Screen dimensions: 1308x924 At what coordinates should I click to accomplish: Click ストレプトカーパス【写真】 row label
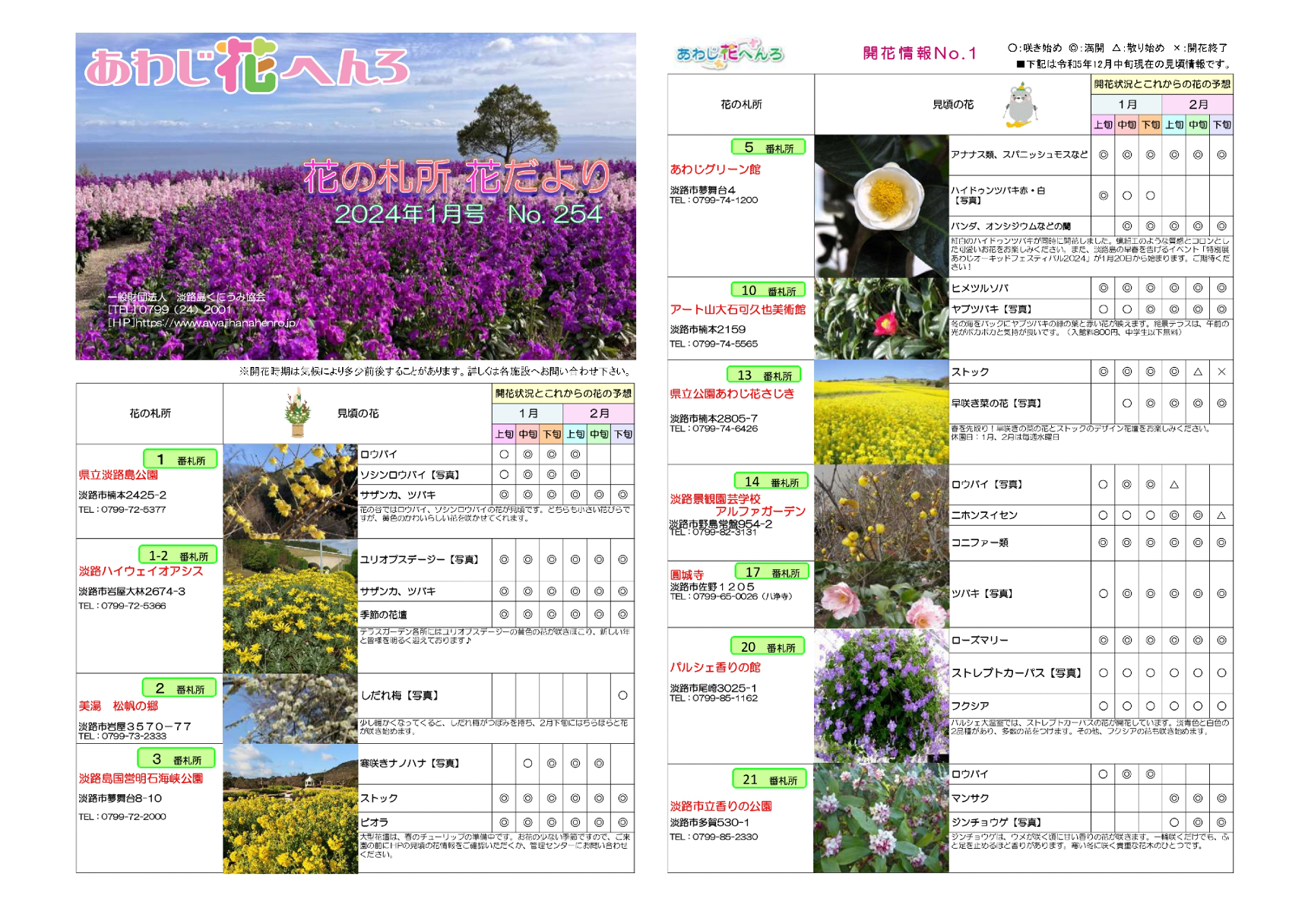(x=1016, y=673)
